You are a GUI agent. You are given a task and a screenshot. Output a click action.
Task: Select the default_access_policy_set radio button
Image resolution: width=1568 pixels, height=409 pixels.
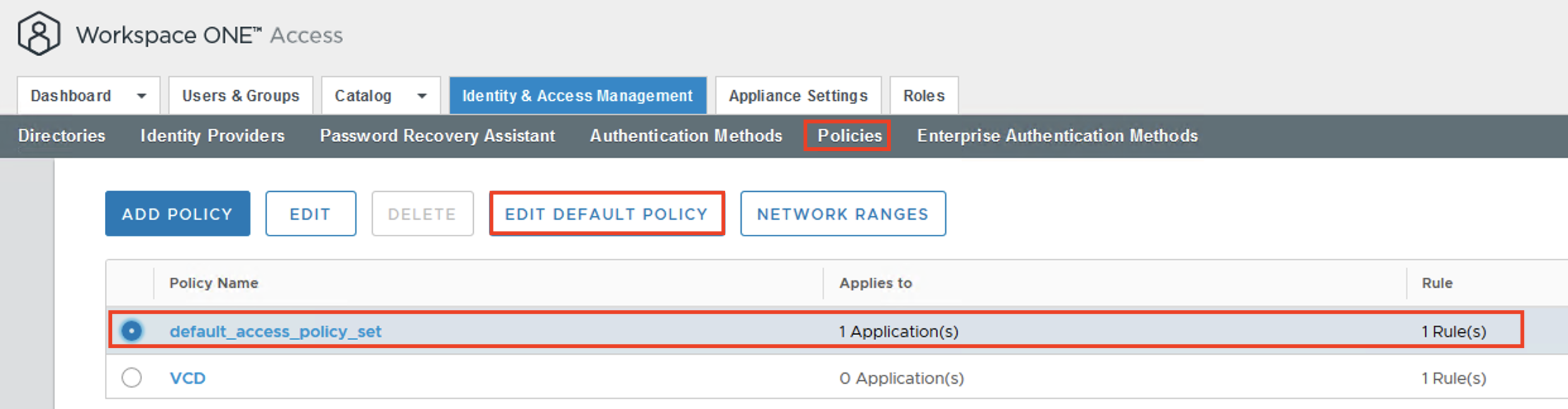(x=131, y=331)
